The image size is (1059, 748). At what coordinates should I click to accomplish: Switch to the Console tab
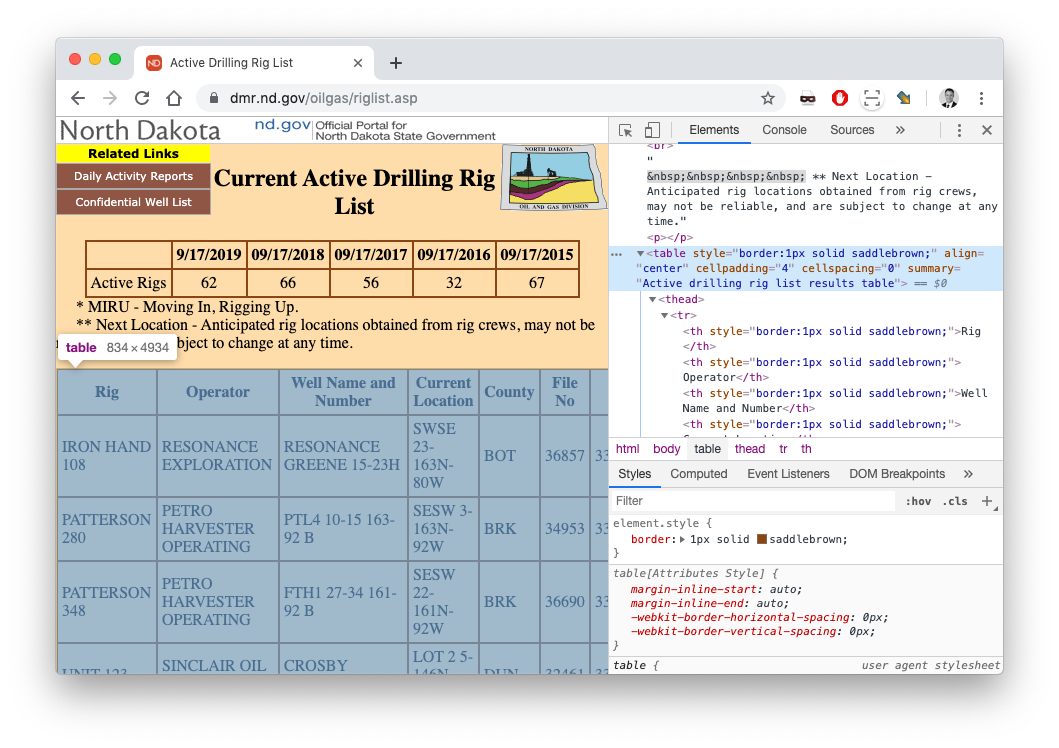coord(784,130)
